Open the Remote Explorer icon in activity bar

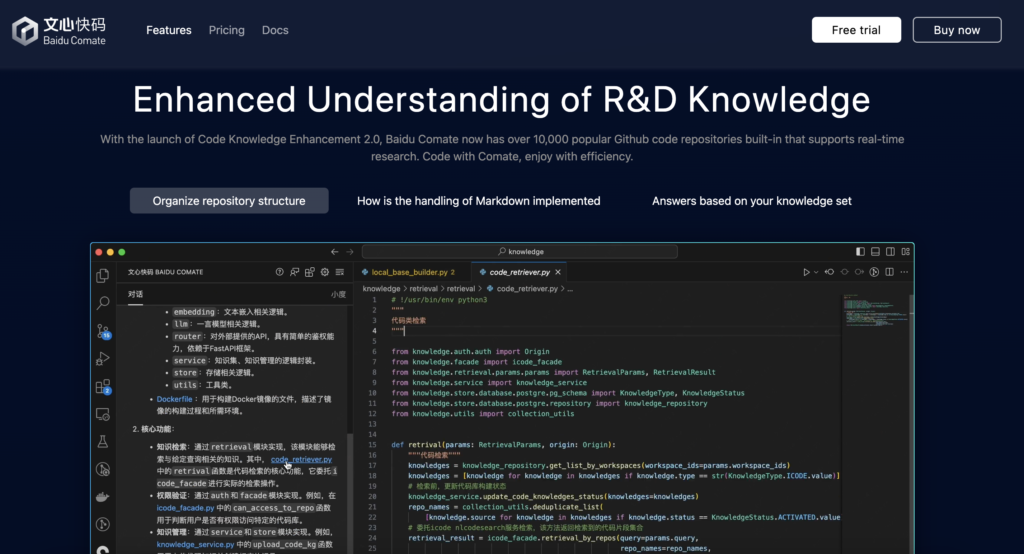(x=103, y=414)
